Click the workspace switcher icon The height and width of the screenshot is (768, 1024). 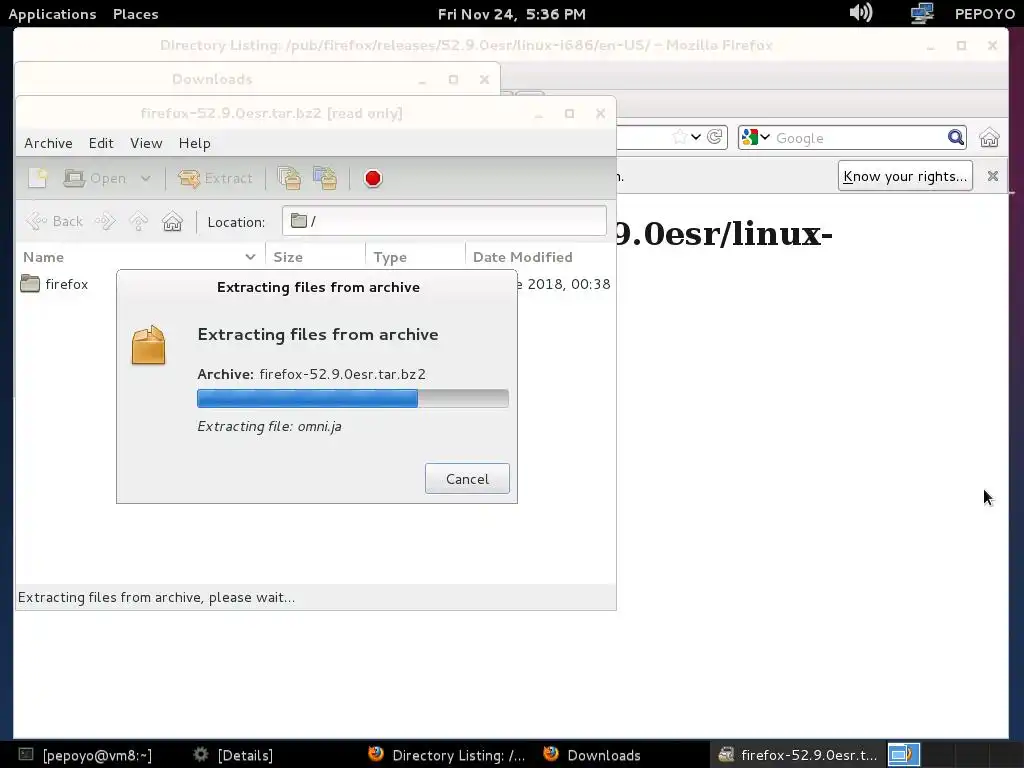click(903, 755)
